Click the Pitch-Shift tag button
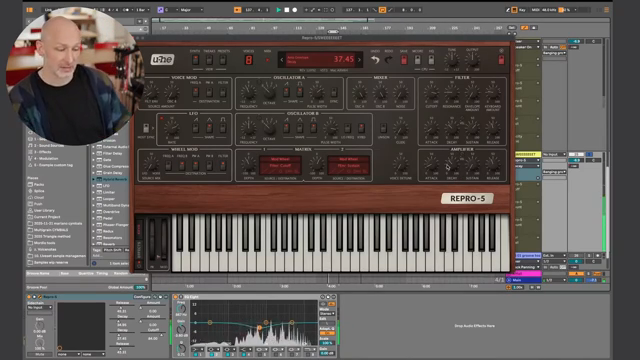This screenshot has width=640, height=360. (112, 250)
